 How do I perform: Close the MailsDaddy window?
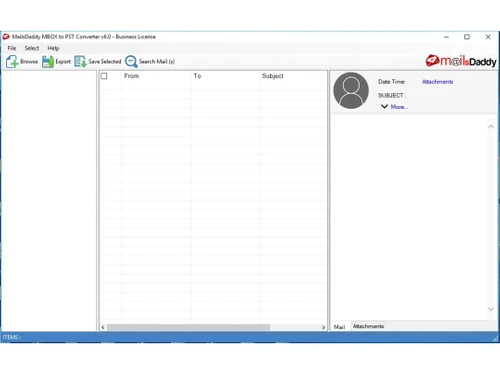pos(488,37)
